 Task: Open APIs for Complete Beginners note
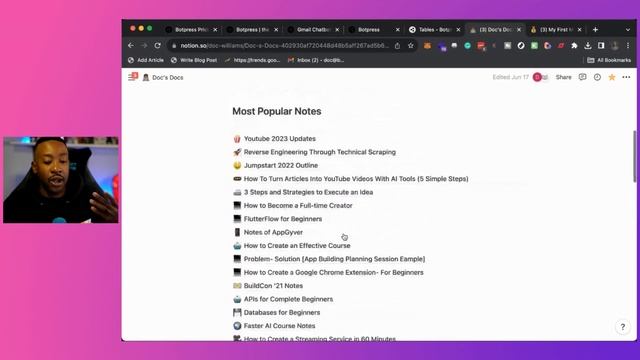[x=288, y=299]
